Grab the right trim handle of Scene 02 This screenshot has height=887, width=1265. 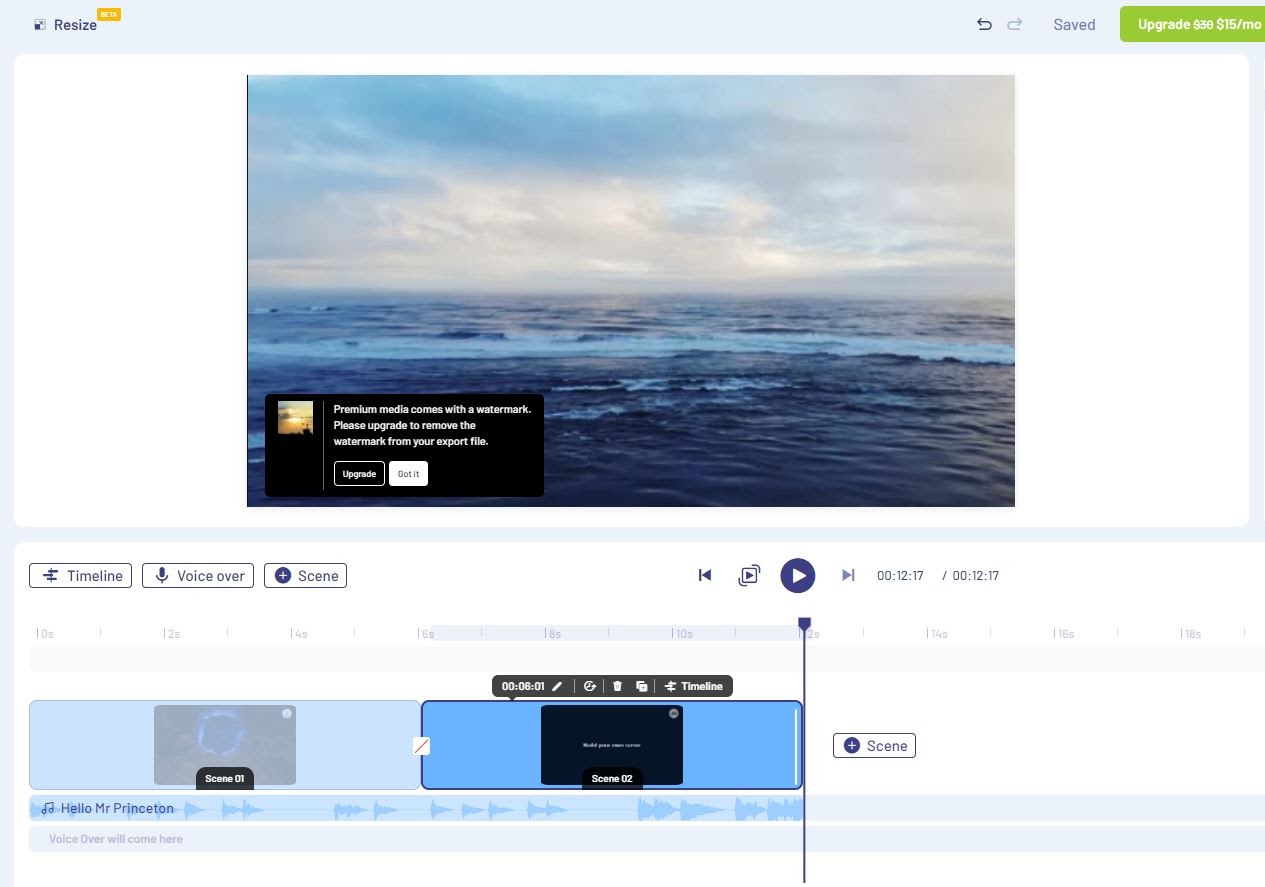click(x=797, y=745)
